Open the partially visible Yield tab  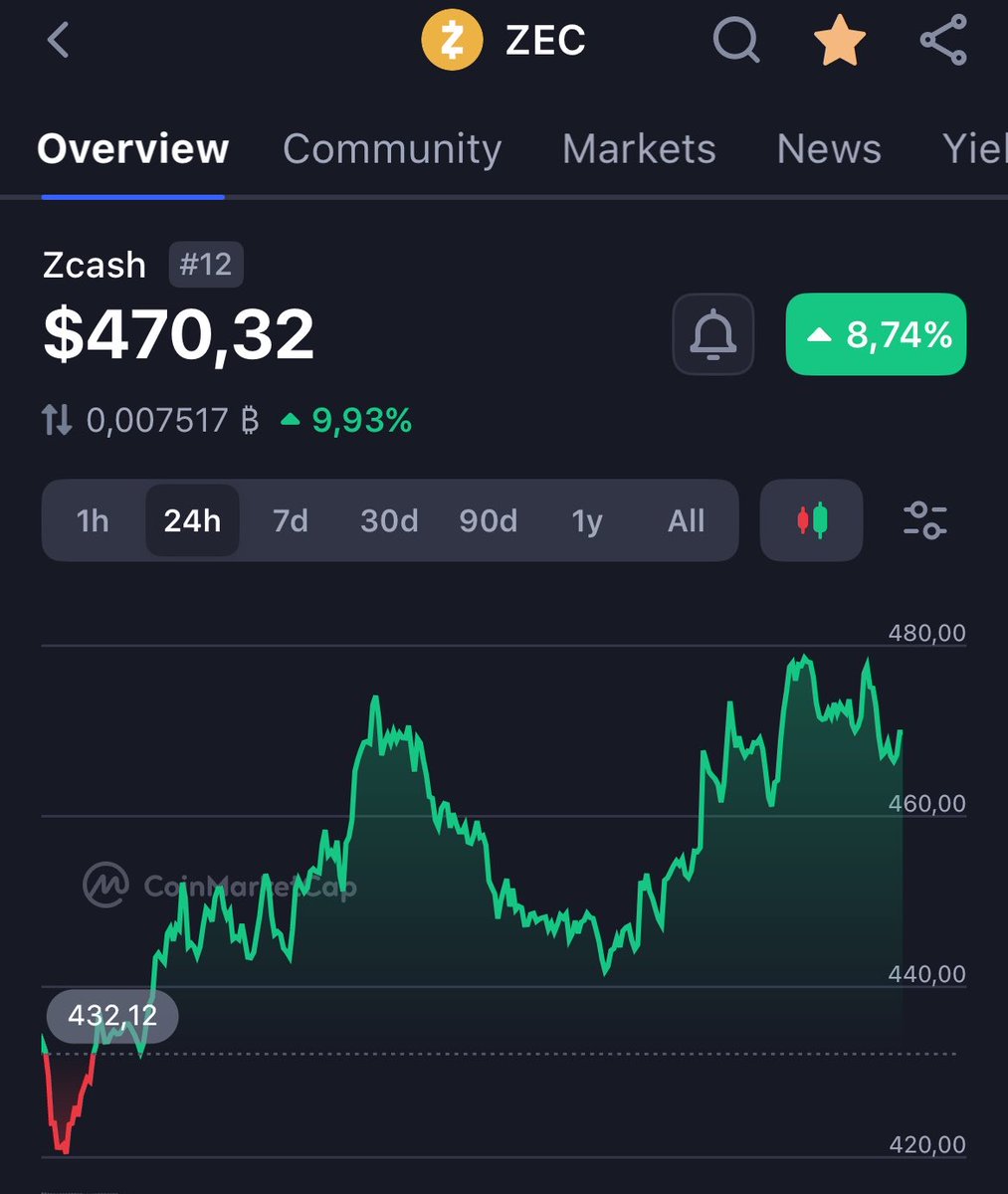[975, 149]
